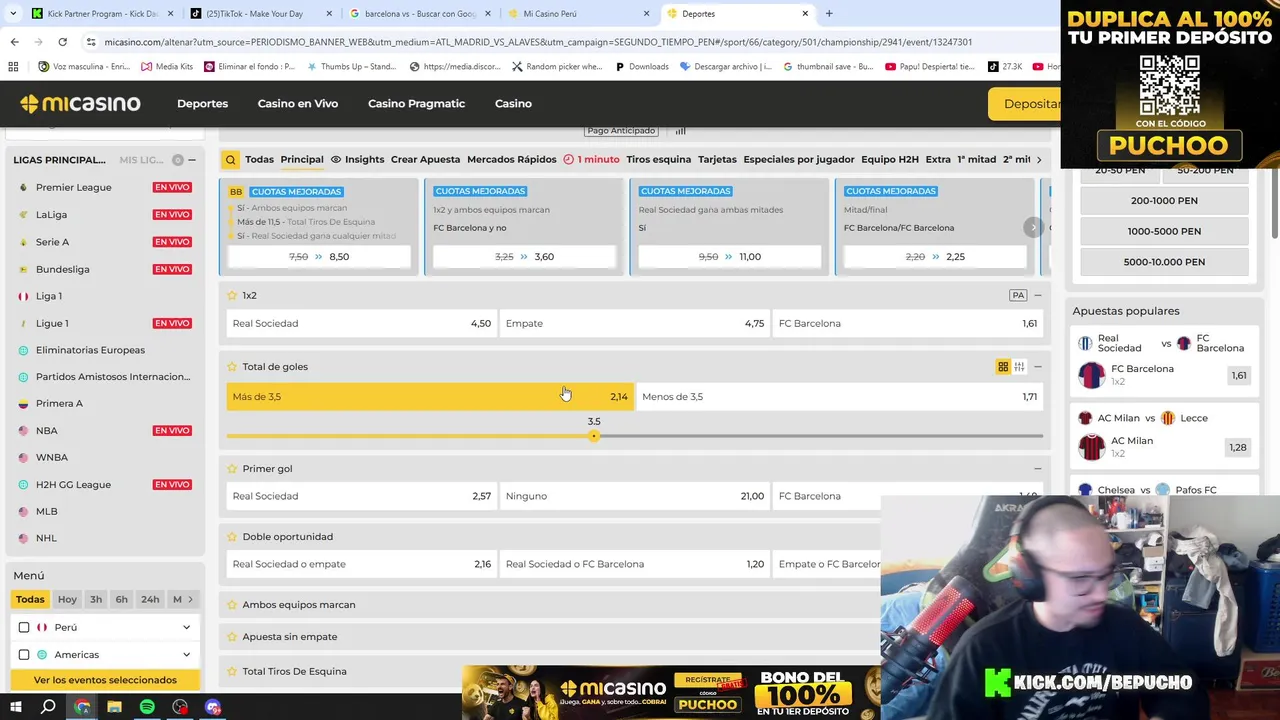Open NBA in leagues list
Image resolution: width=1280 pixels, height=720 pixels.
coord(46,430)
